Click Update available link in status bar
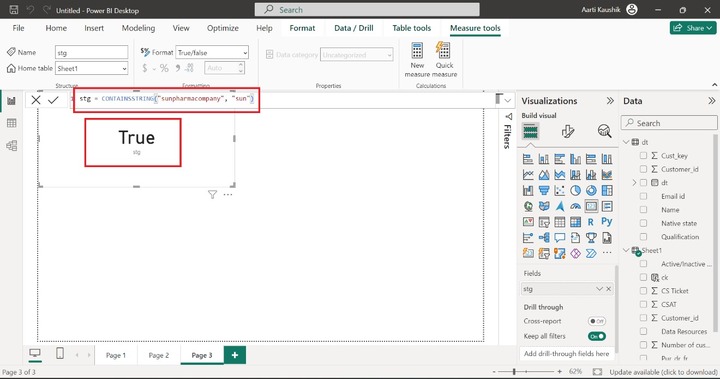Image resolution: width=720 pixels, height=379 pixels. coord(663,372)
